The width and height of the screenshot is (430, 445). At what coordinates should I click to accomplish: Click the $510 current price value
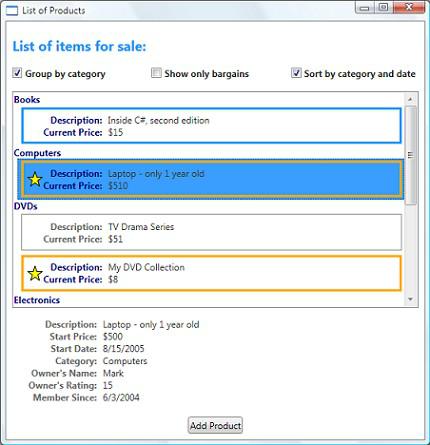pos(118,186)
